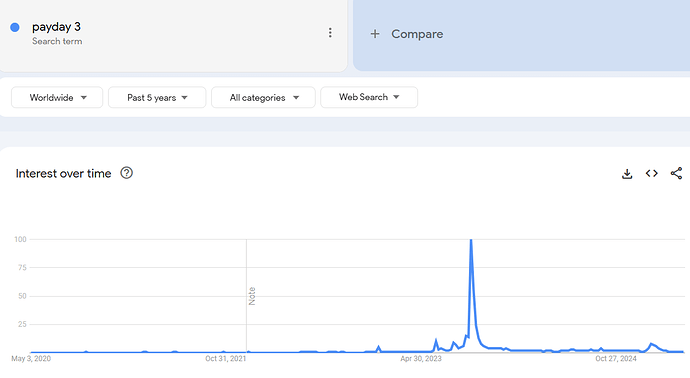Share the interest over time chart

tap(676, 173)
